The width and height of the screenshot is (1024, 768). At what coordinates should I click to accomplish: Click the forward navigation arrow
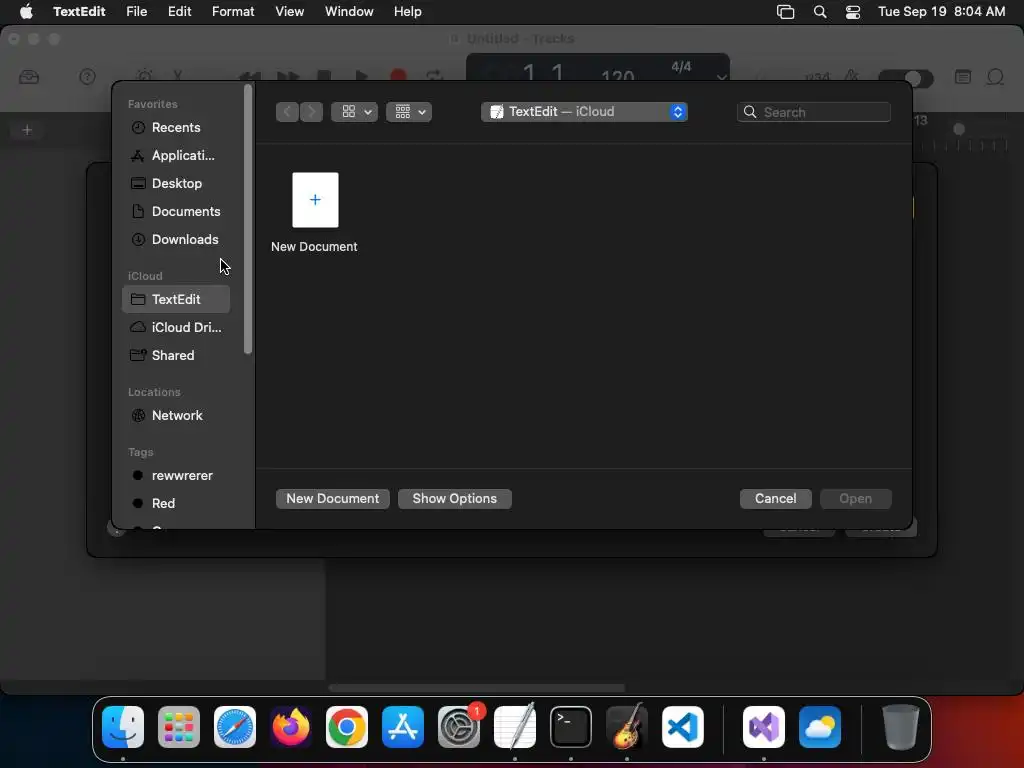tap(312, 112)
